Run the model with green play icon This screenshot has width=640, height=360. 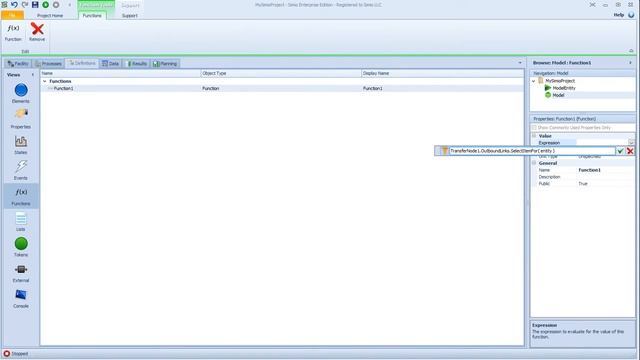(46, 4)
